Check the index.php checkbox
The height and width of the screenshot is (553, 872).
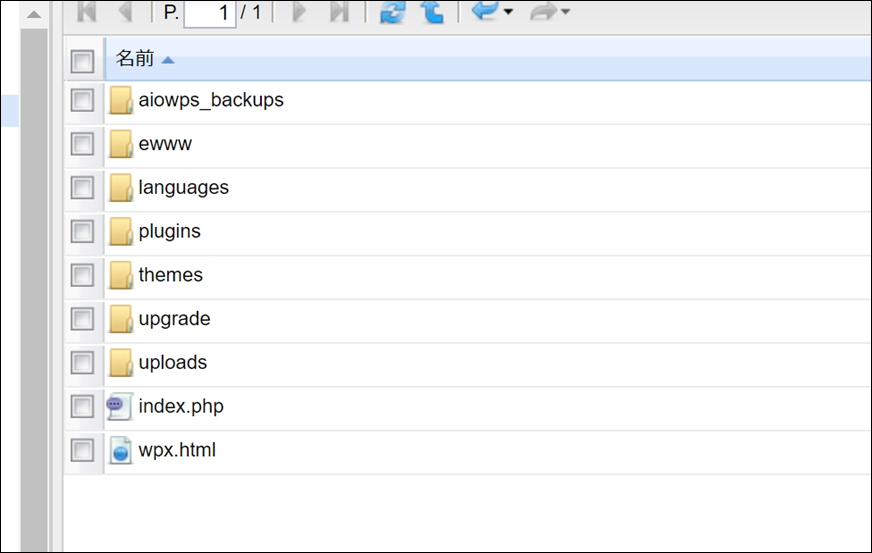(x=82, y=407)
